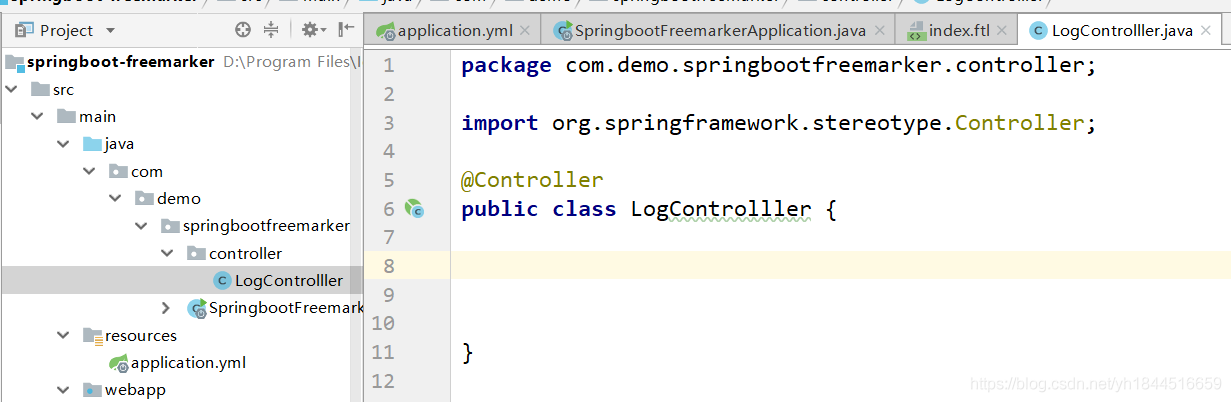
Task: Click the SpringbootFreemarkerApplication class icon in tree
Action: (x=197, y=308)
